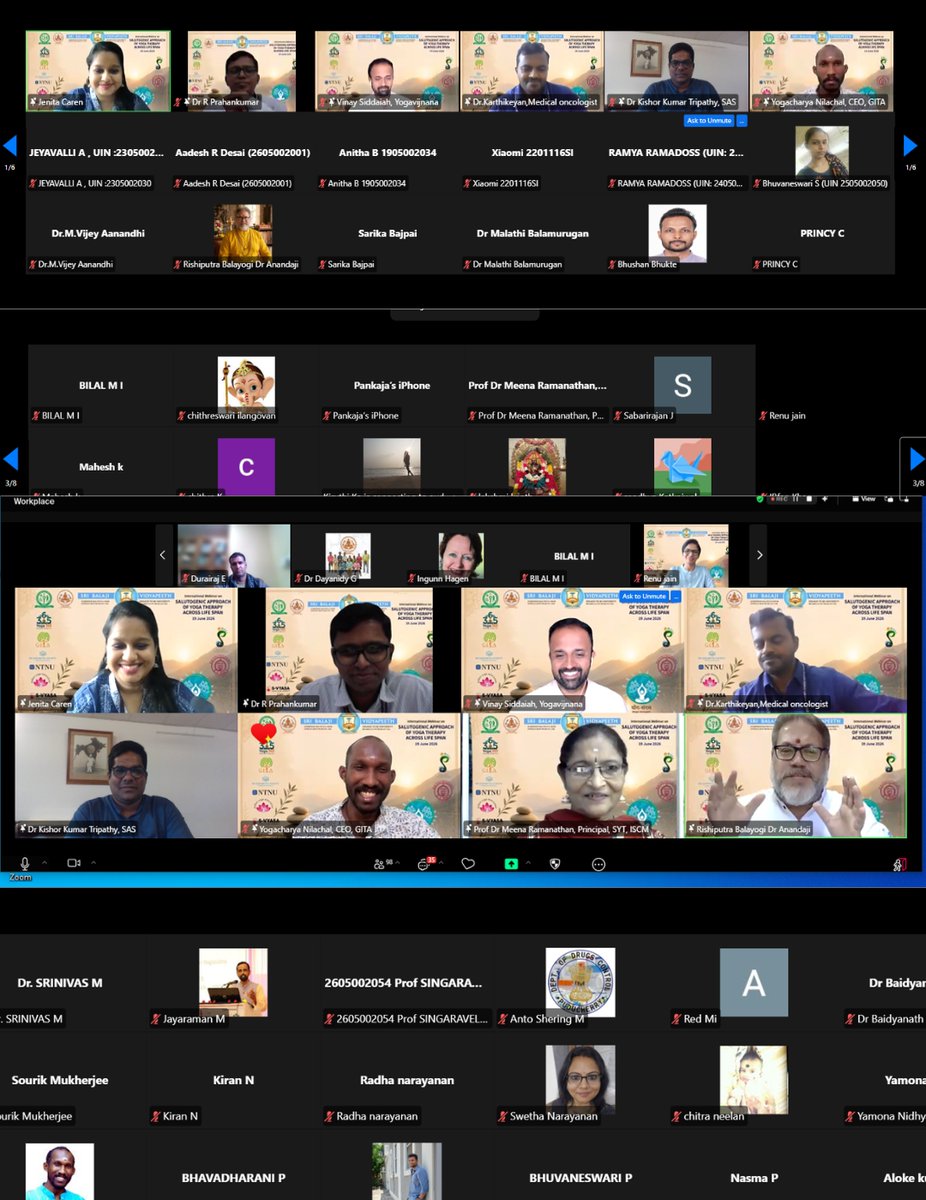Viewport: 926px width, 1200px height.
Task: Select the BILAL M I tile in thumbnail strip
Action: pyautogui.click(x=574, y=555)
